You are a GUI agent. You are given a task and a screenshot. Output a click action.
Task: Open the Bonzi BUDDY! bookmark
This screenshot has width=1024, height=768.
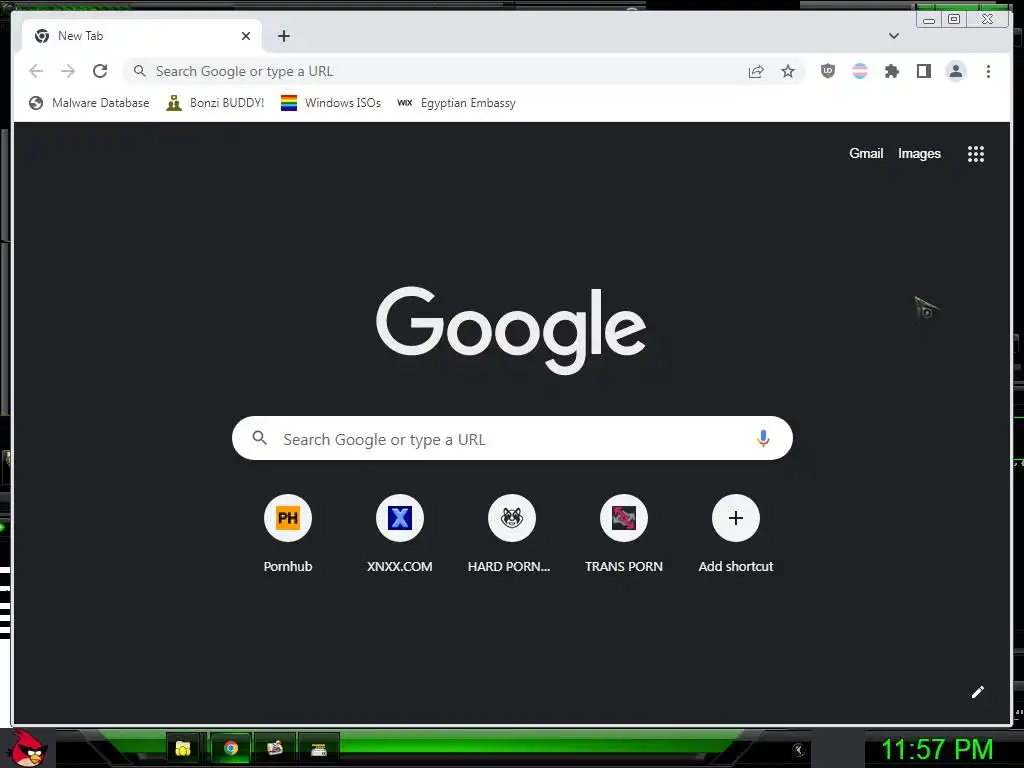tap(215, 103)
